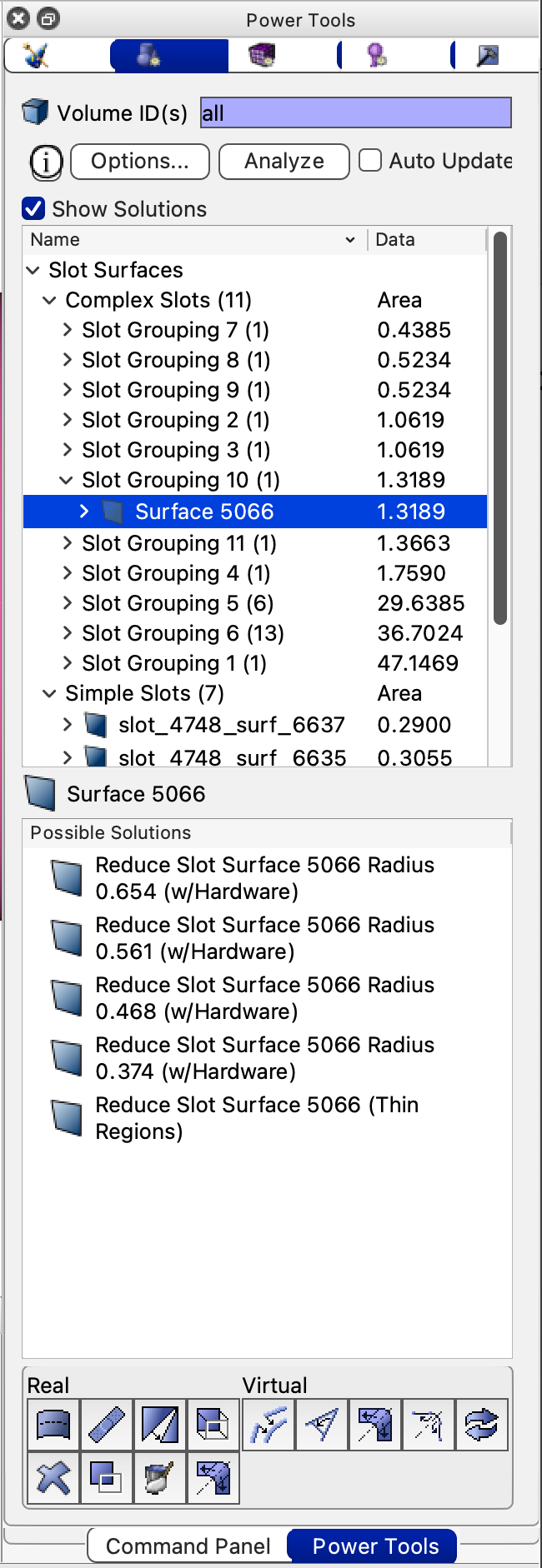Select the Reduce Slot Radius 0.654 solution
Image resolution: width=542 pixels, height=1568 pixels.
(263, 878)
